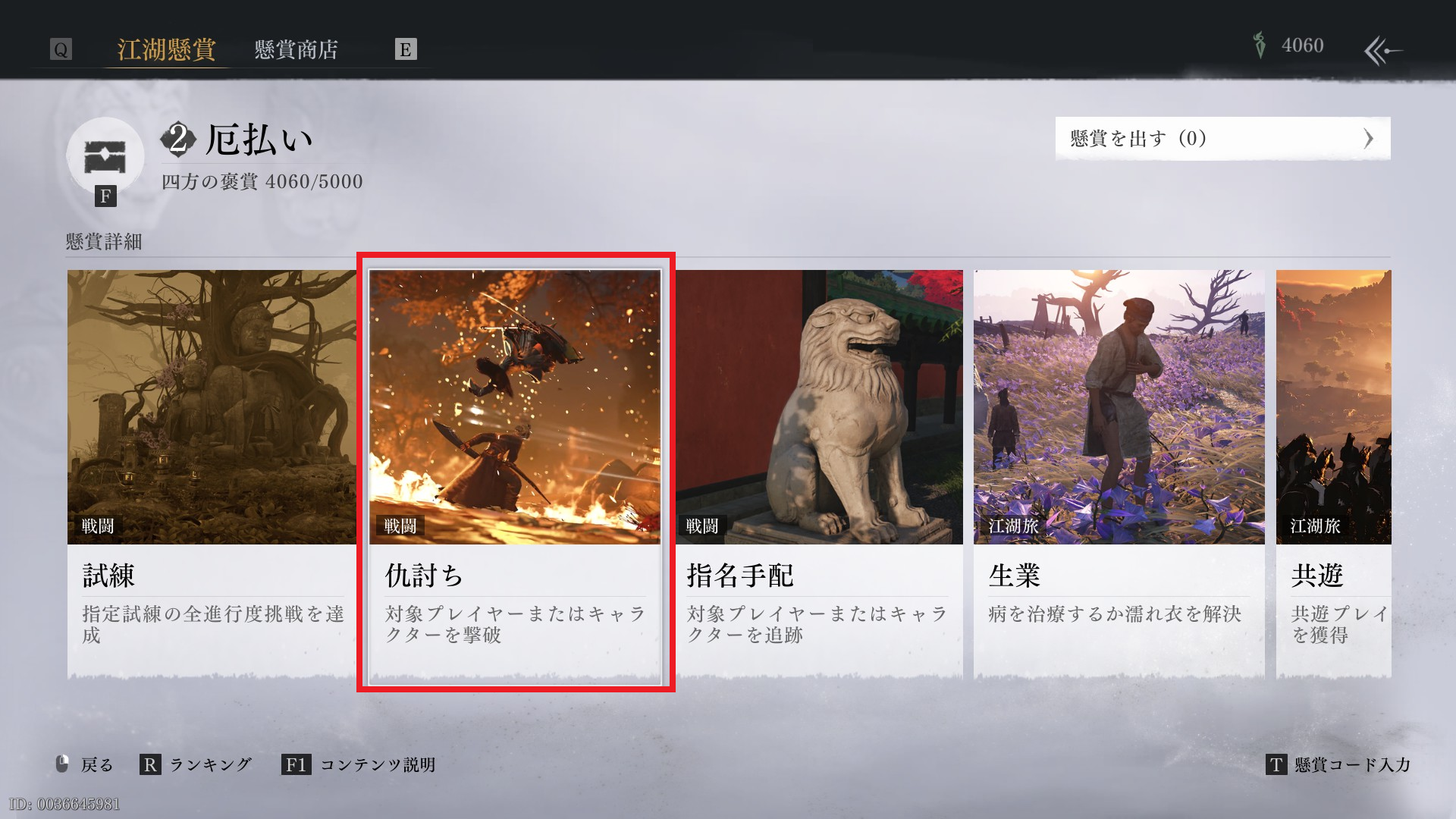Image resolution: width=1456 pixels, height=819 pixels.
Task: Click the T key bounty code icon
Action: [1276, 764]
